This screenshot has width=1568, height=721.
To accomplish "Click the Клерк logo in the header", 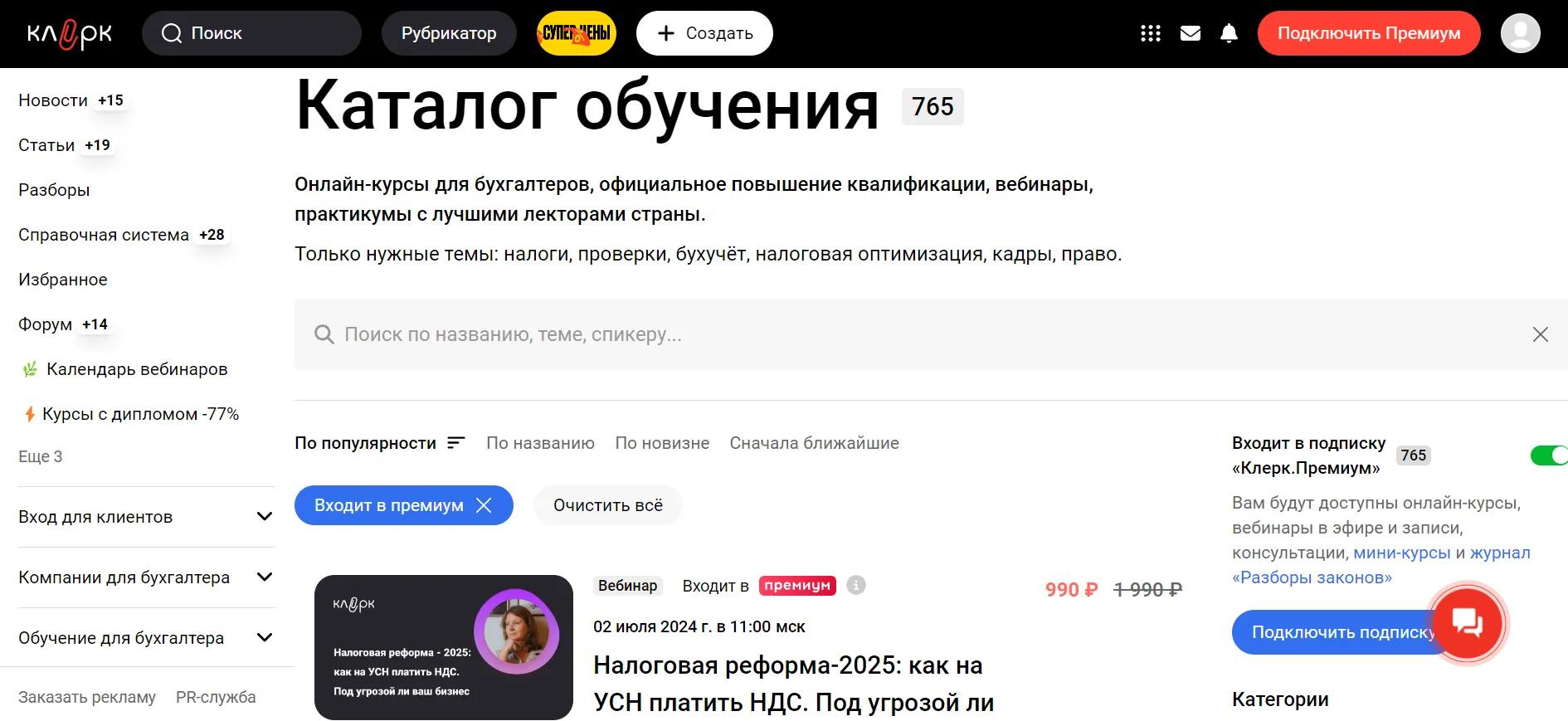I will (70, 34).
